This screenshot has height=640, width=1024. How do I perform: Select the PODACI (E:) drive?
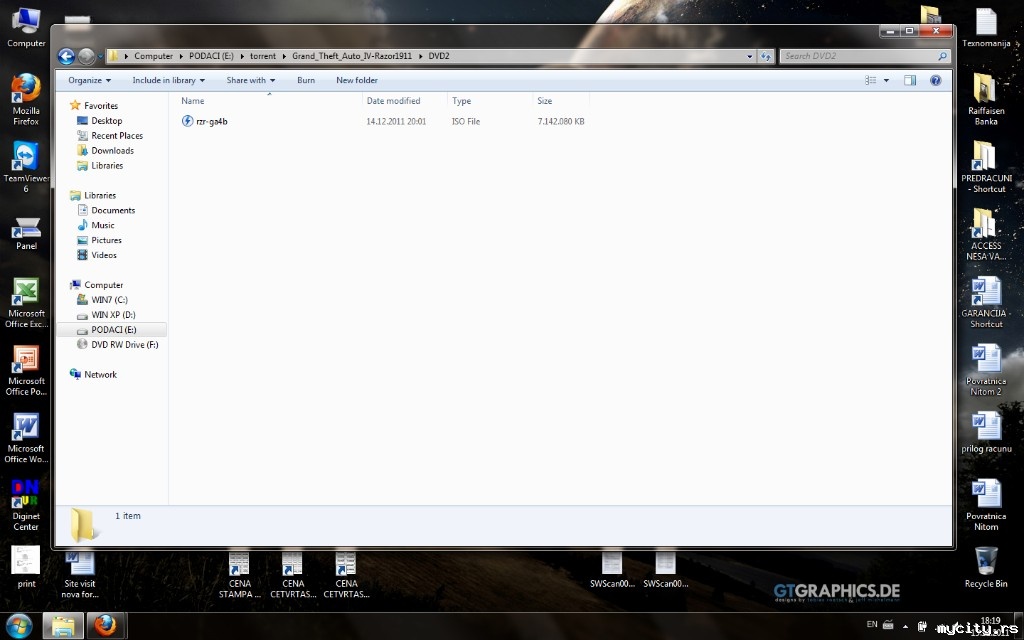pyautogui.click(x=111, y=330)
